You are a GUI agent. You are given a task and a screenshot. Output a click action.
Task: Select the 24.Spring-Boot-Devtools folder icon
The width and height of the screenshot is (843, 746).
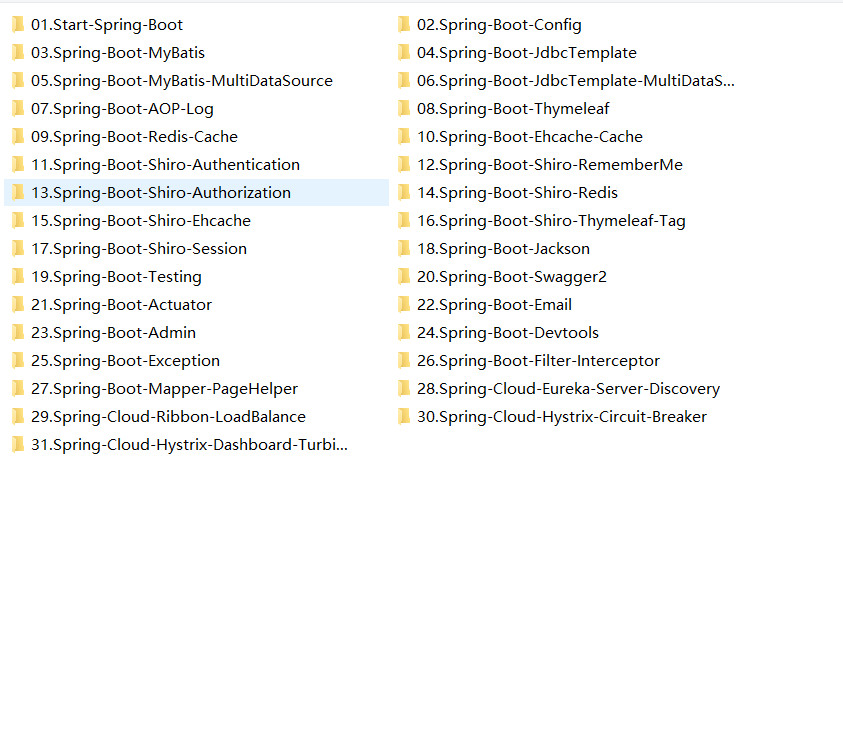coord(404,332)
